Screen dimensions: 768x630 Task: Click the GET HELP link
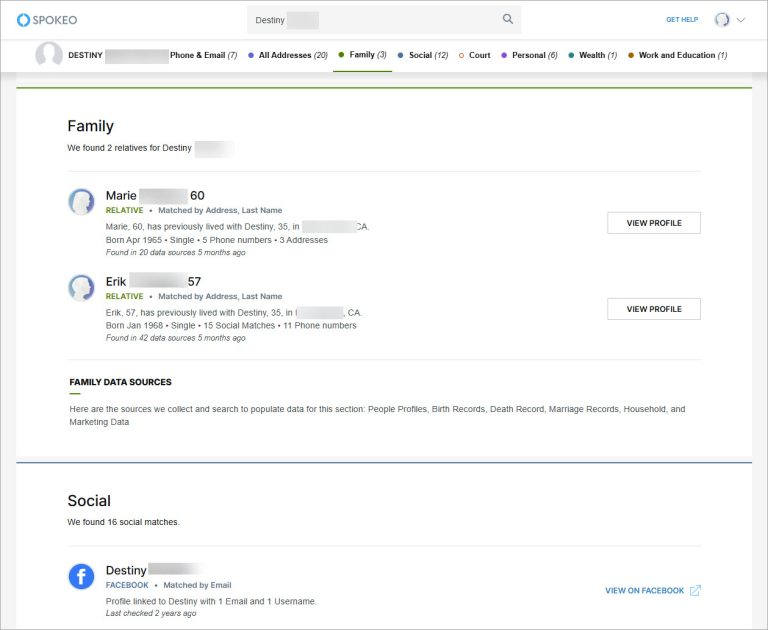click(682, 20)
